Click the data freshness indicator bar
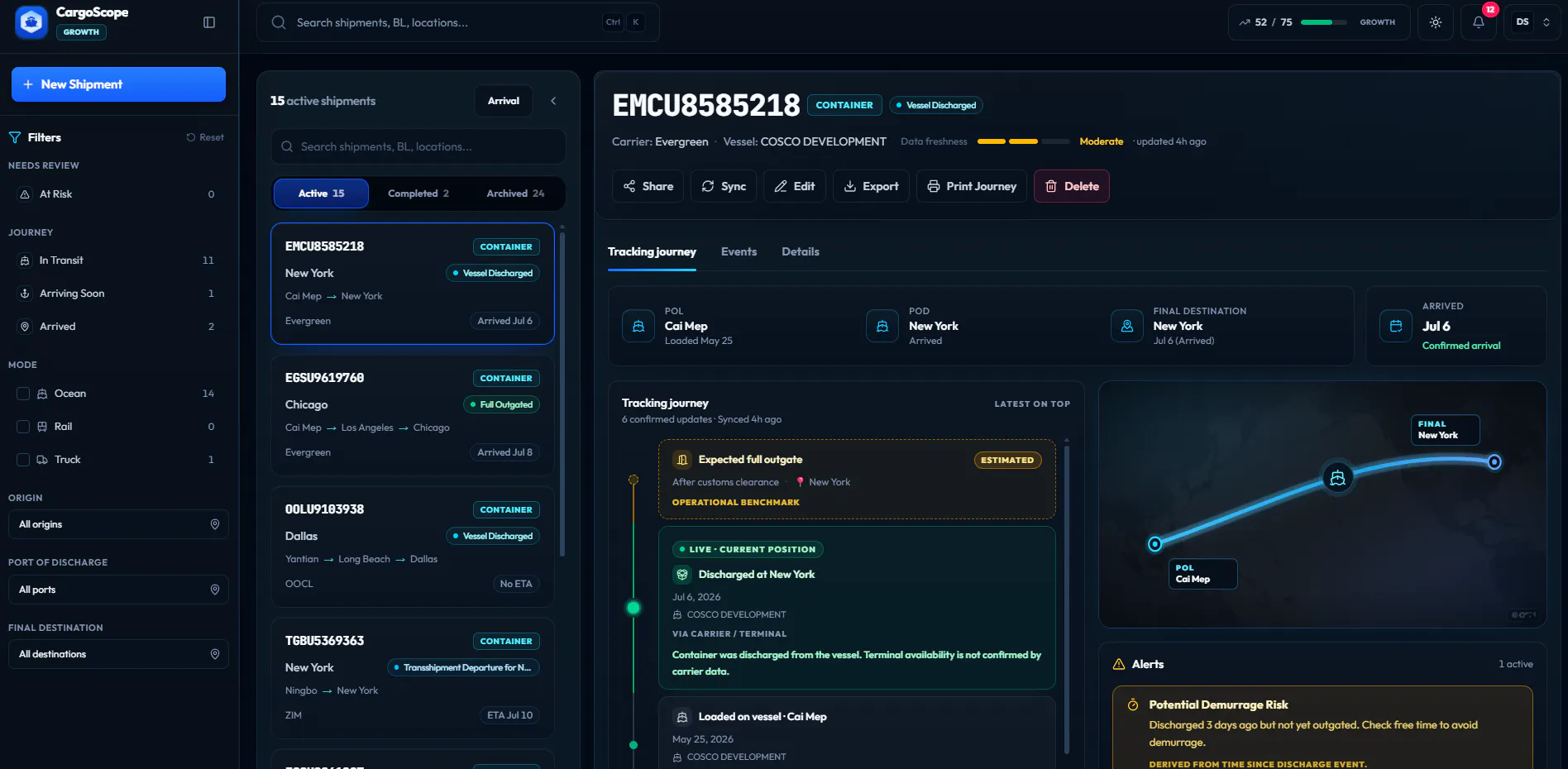1568x769 pixels. point(1023,141)
